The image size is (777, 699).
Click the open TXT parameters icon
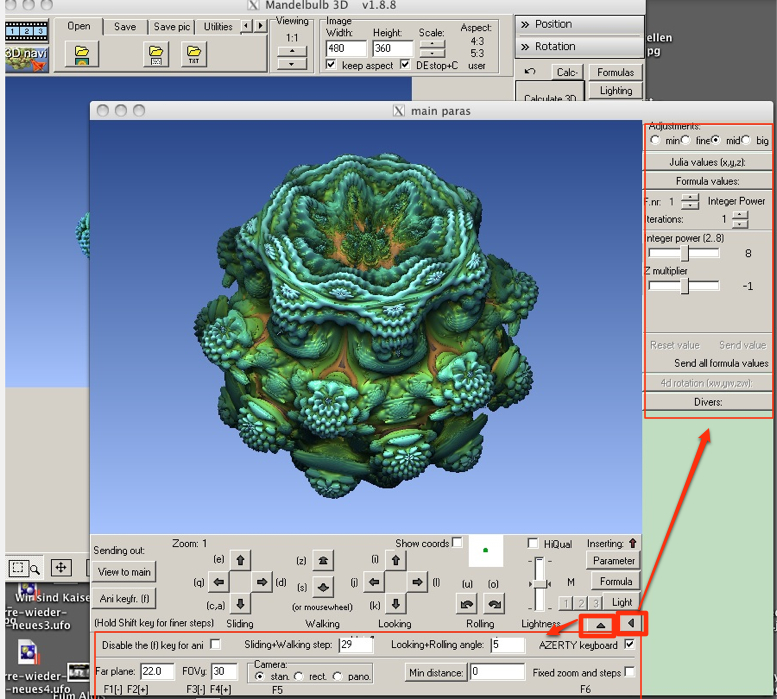[x=194, y=54]
